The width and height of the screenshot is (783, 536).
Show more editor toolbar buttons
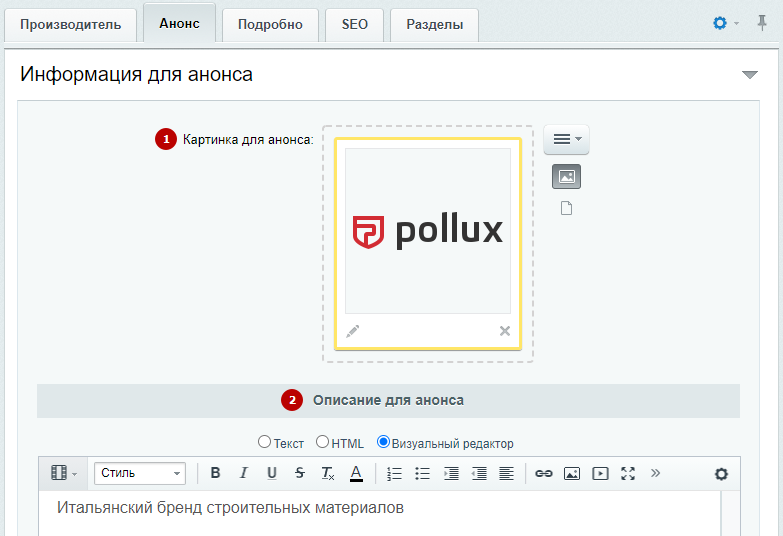pyautogui.click(x=655, y=473)
